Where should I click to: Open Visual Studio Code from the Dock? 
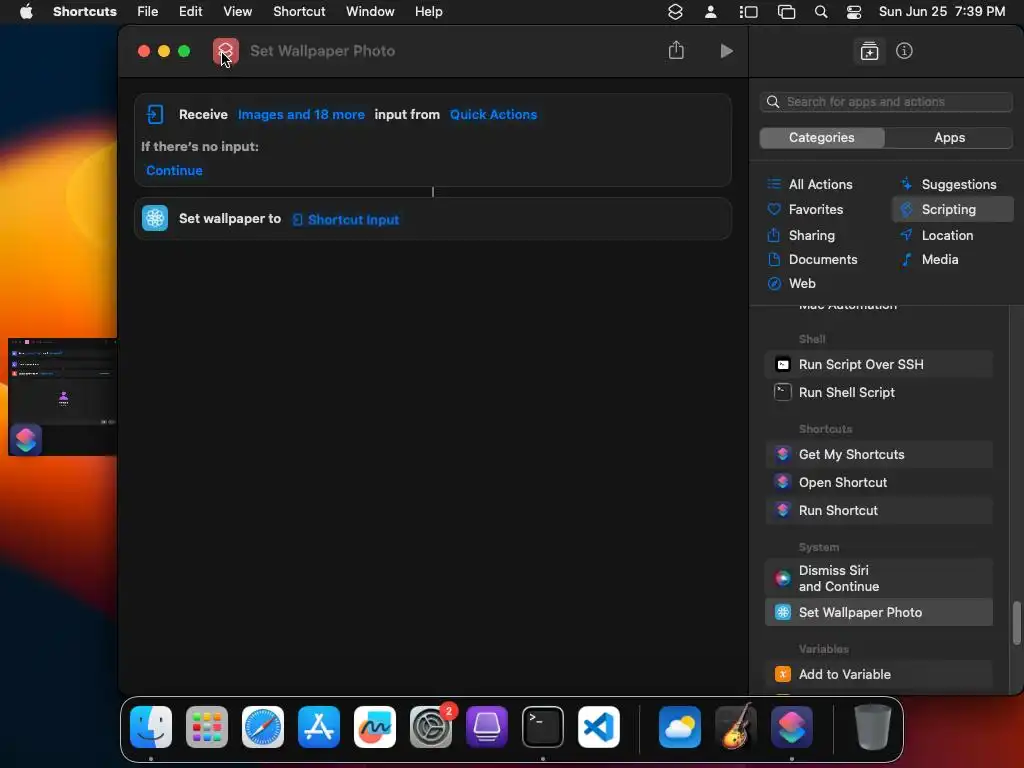[599, 727]
